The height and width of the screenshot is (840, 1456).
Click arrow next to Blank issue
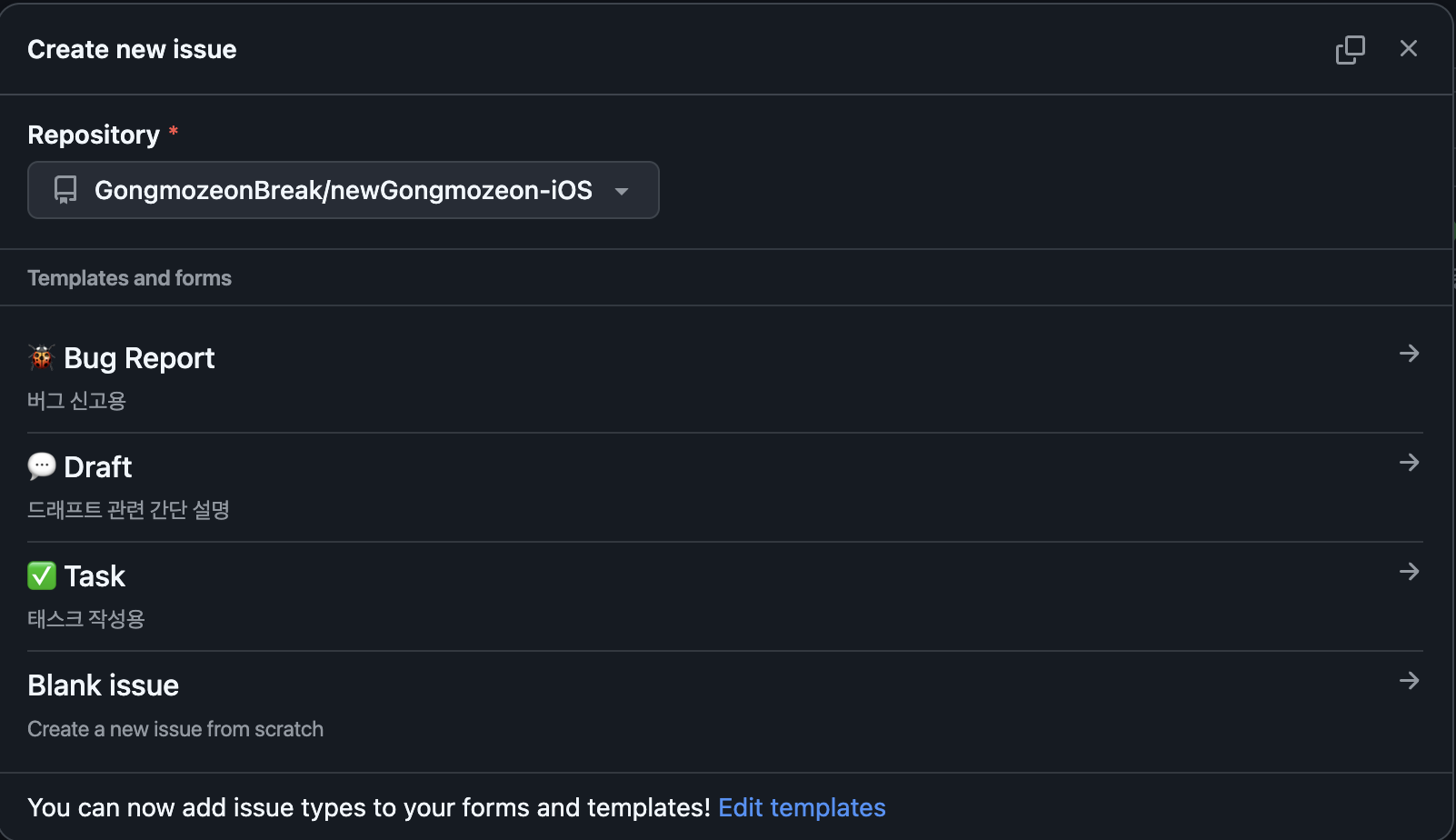(1409, 681)
